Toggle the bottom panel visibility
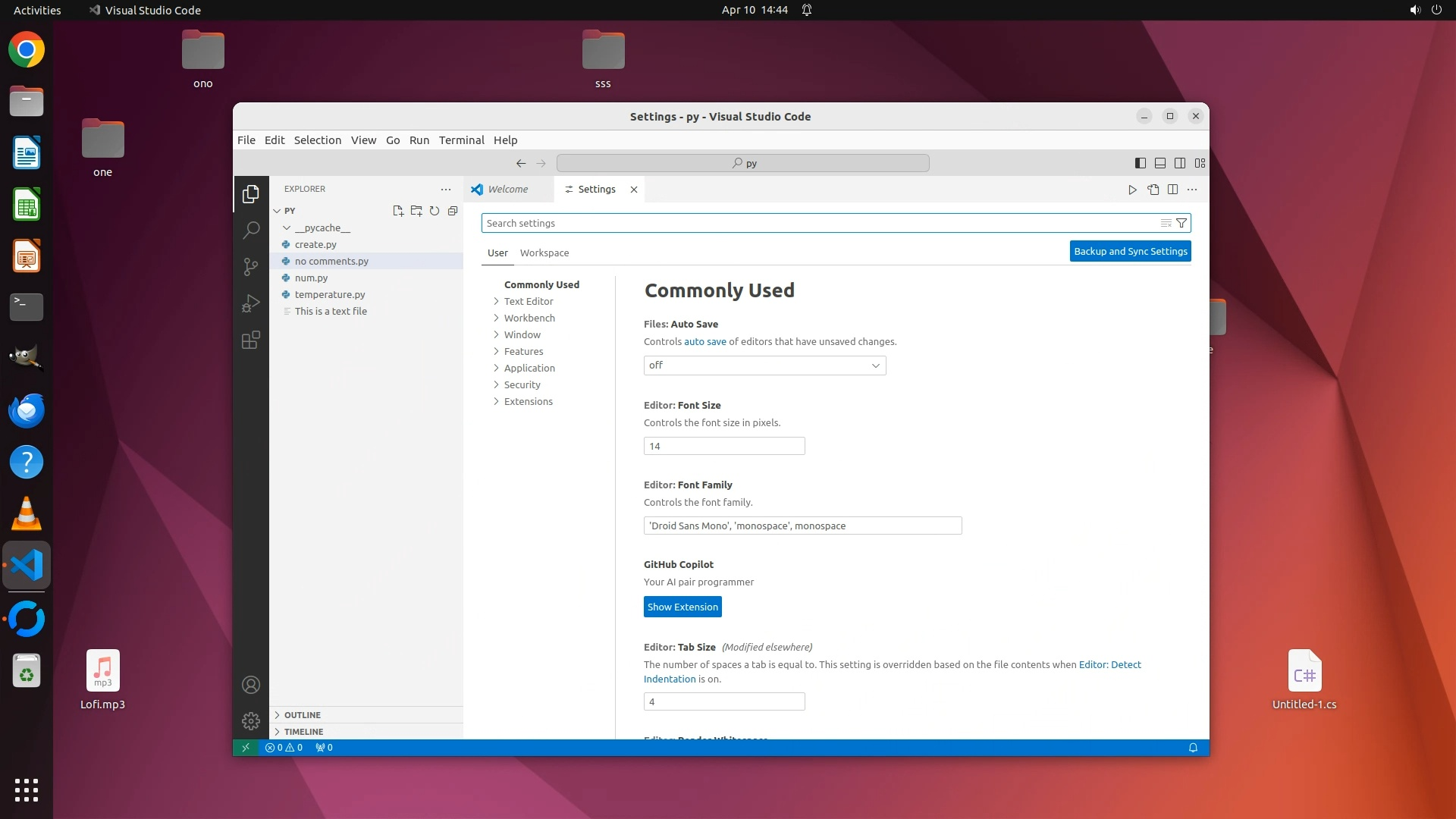 pos(1159,163)
